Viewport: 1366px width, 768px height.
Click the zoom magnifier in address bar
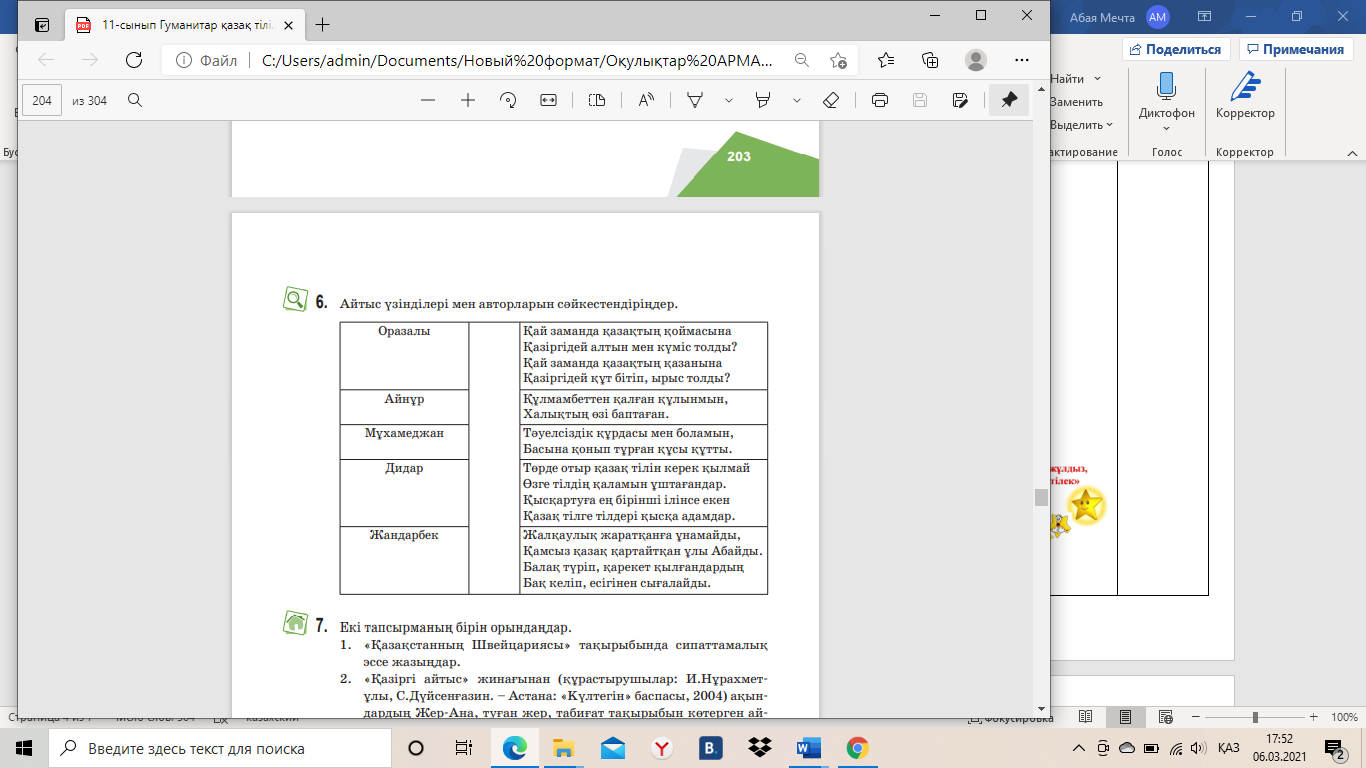coord(801,60)
